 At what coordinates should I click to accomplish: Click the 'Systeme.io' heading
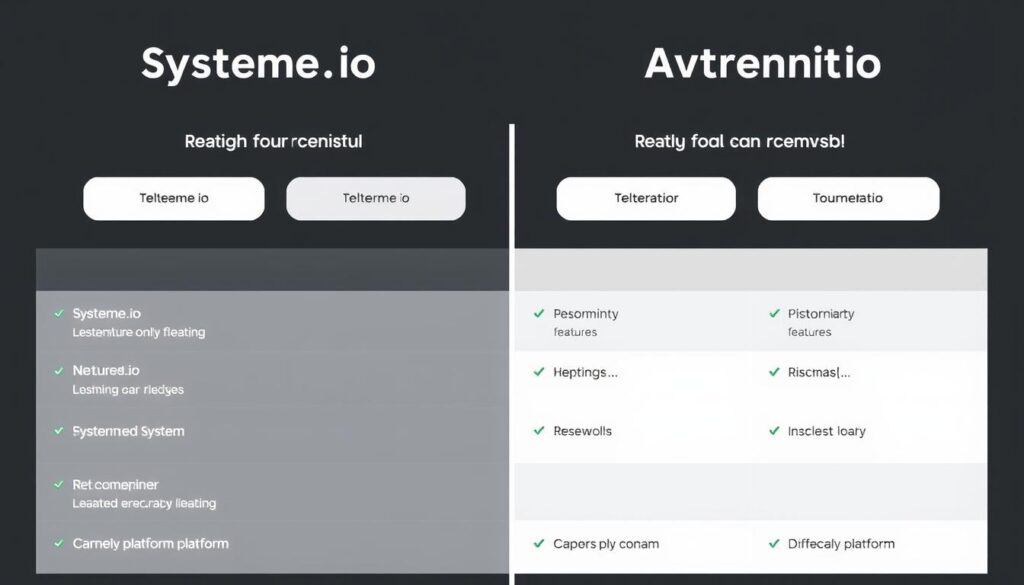258,64
